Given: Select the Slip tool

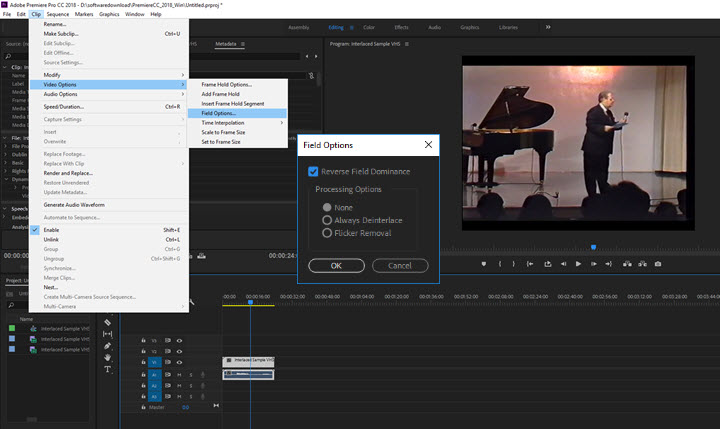Looking at the screenshot, I should click(x=108, y=333).
